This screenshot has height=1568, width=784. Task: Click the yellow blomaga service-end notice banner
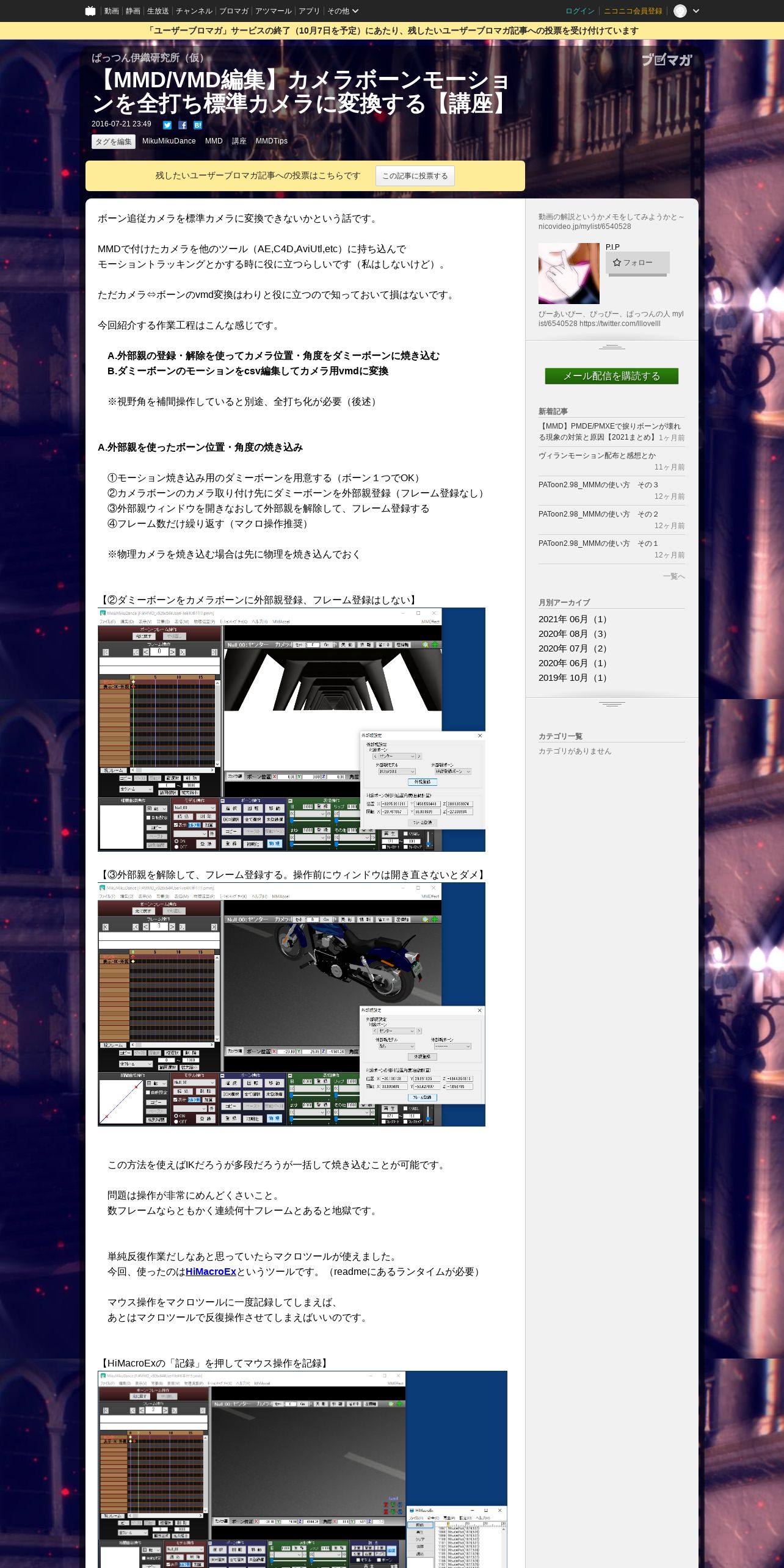392,31
